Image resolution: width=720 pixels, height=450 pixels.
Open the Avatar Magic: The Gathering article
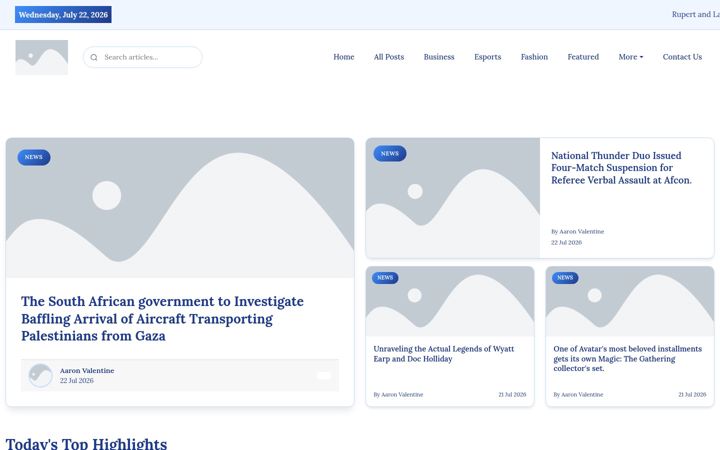[x=628, y=359]
